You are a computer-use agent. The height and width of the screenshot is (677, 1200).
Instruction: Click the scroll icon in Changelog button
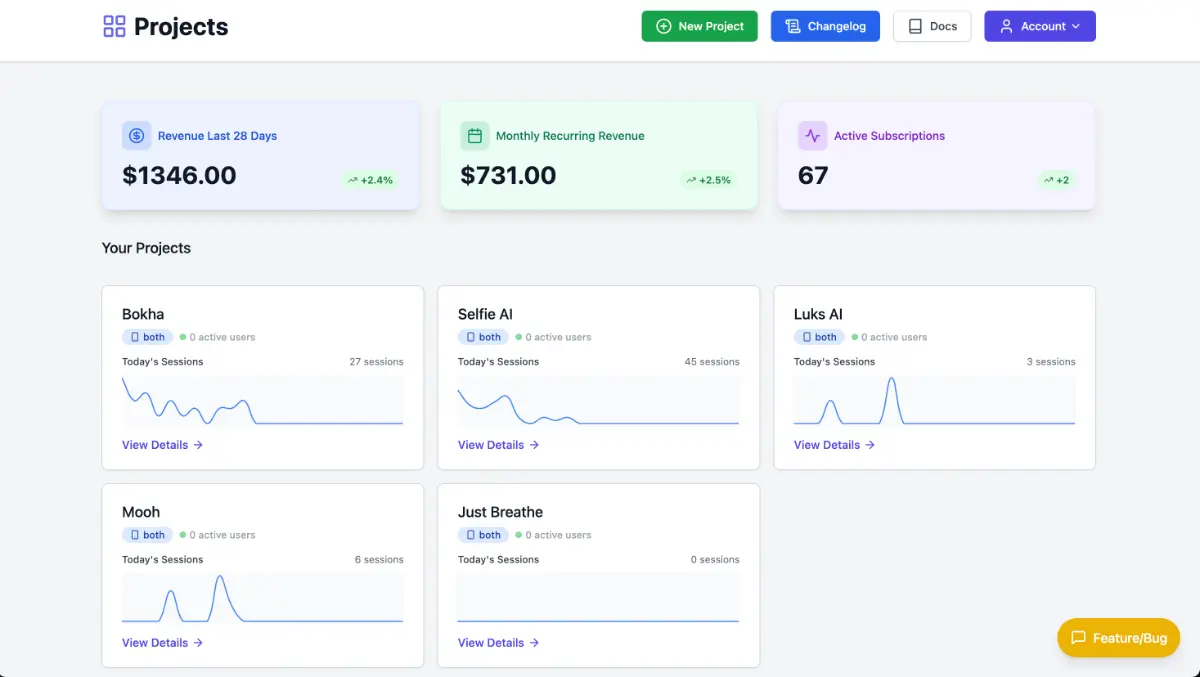tap(793, 26)
